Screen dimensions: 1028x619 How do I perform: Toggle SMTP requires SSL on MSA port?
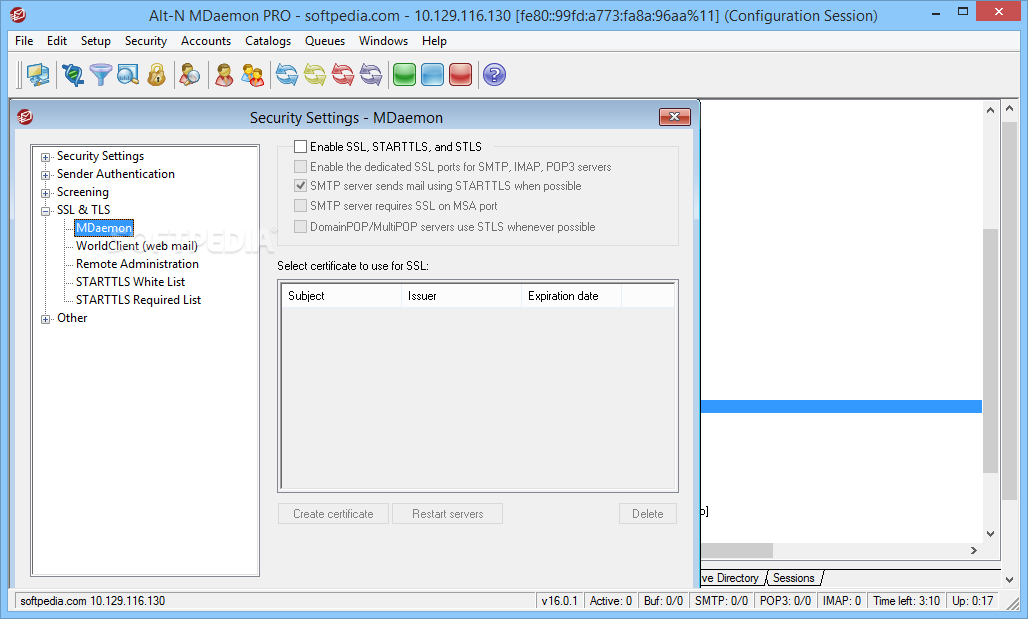click(x=300, y=206)
